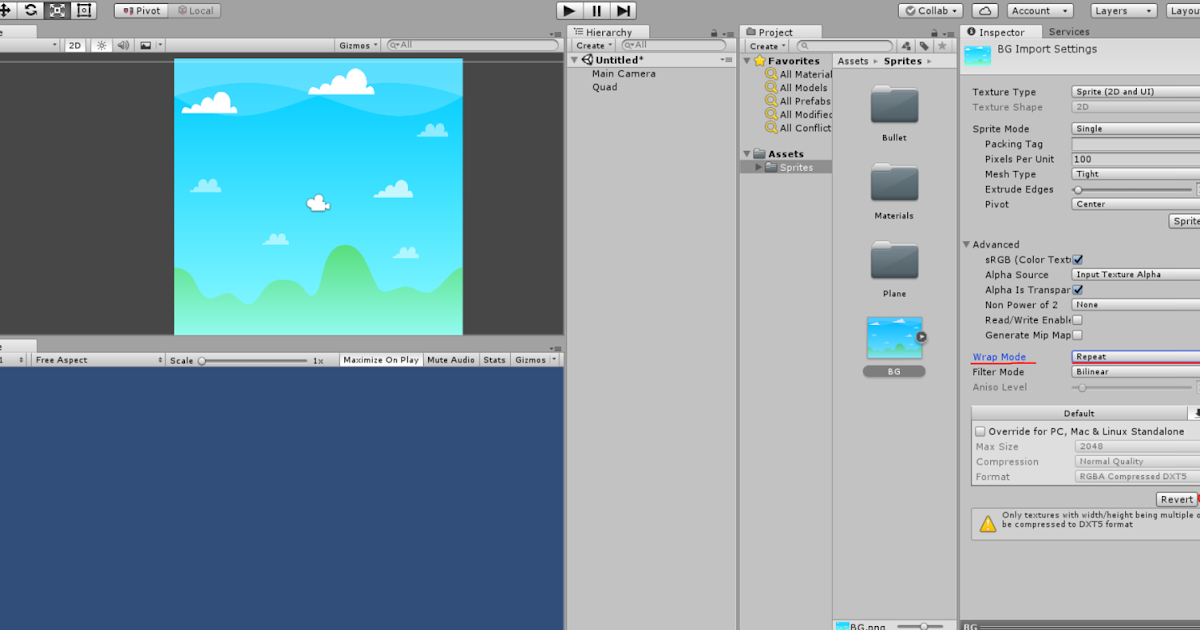Enable Maximize On Play

click(380, 359)
